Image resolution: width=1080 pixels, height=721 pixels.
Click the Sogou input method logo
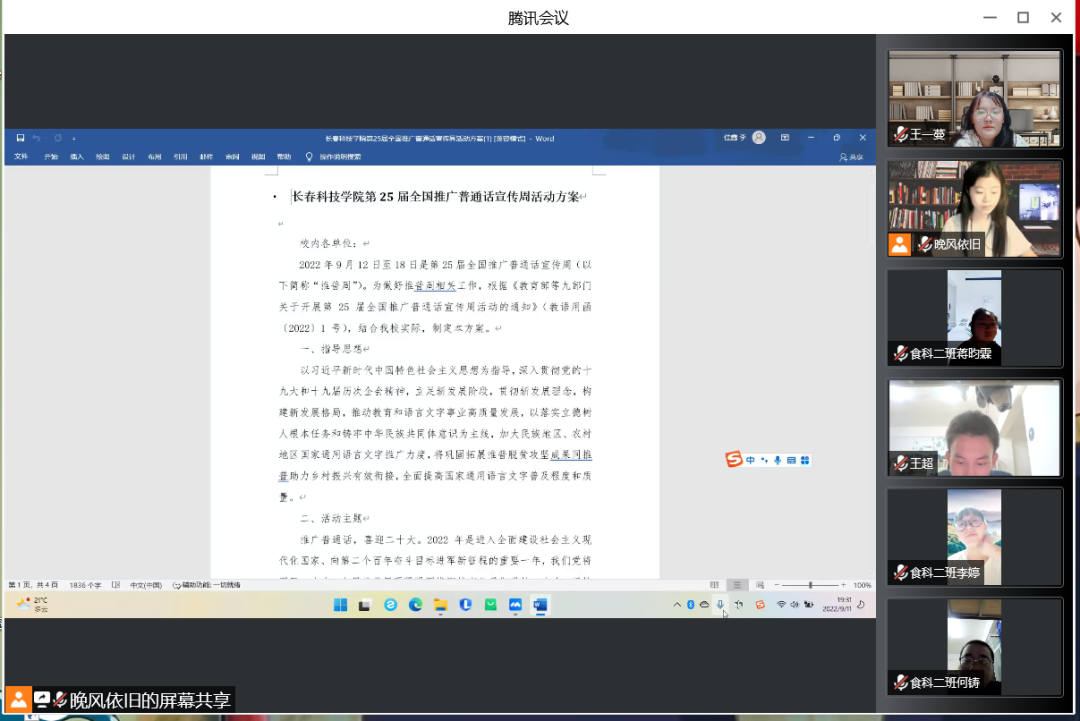click(x=734, y=460)
